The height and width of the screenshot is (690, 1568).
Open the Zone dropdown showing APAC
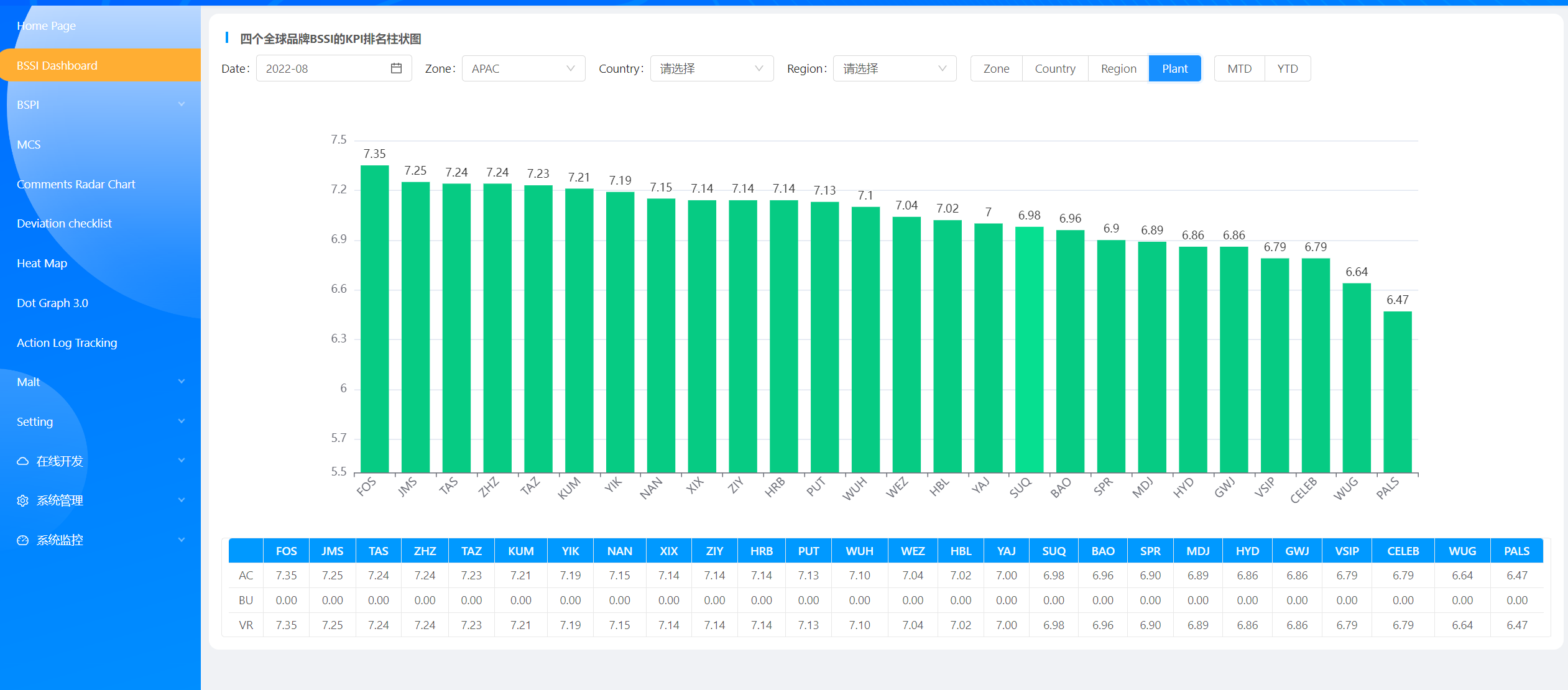523,68
